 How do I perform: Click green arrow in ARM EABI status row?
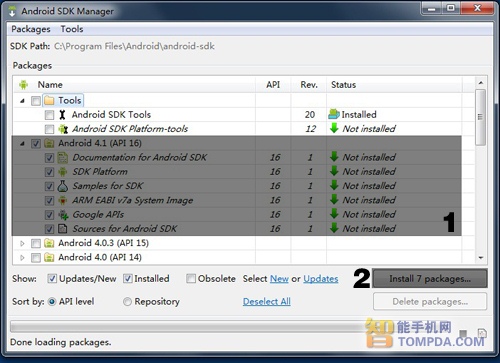tap(334, 200)
